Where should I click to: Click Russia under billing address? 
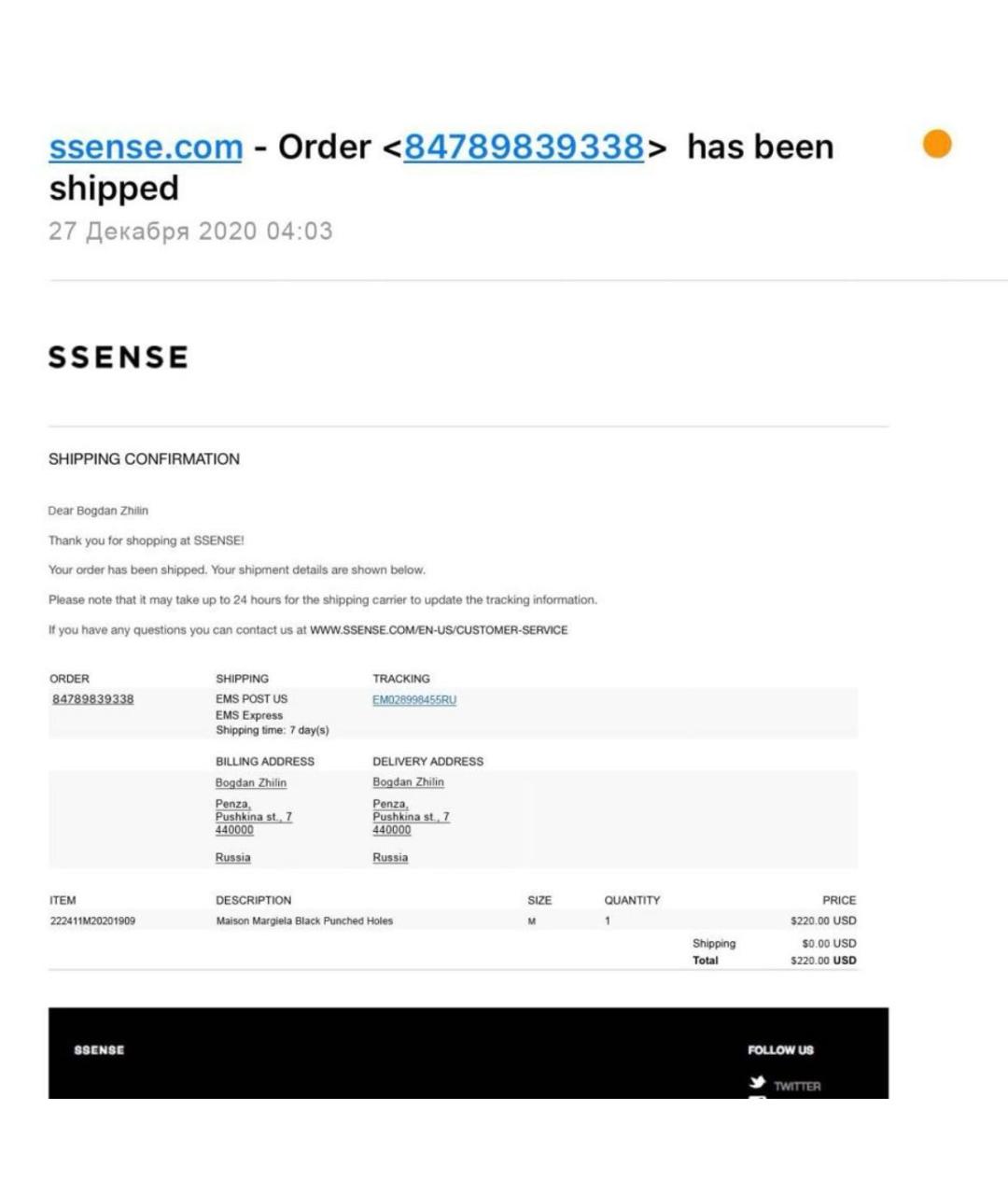[x=233, y=857]
